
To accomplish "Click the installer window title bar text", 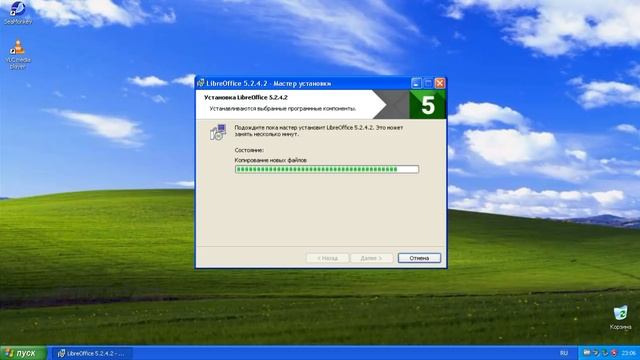I will (269, 83).
